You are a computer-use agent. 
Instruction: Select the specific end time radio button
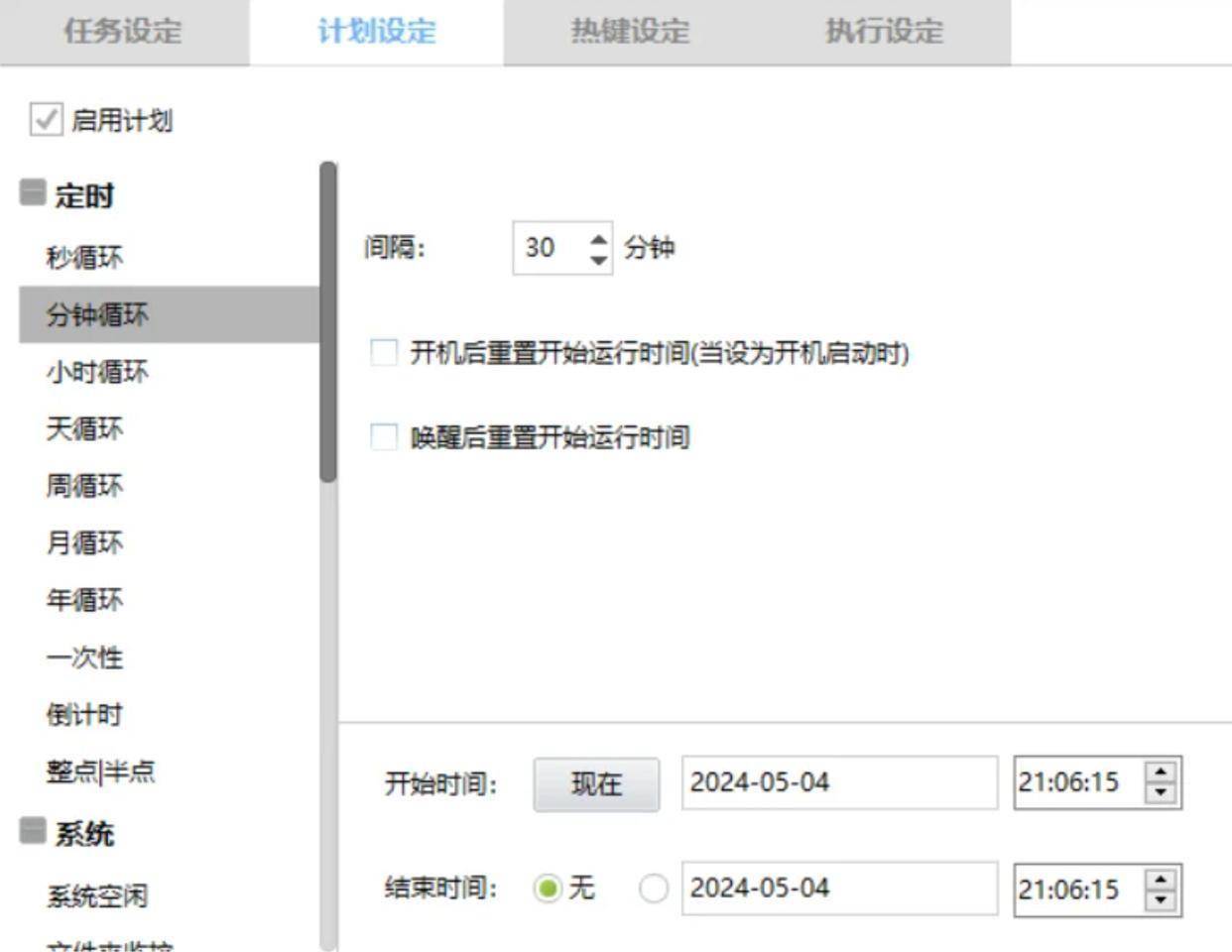coord(652,889)
